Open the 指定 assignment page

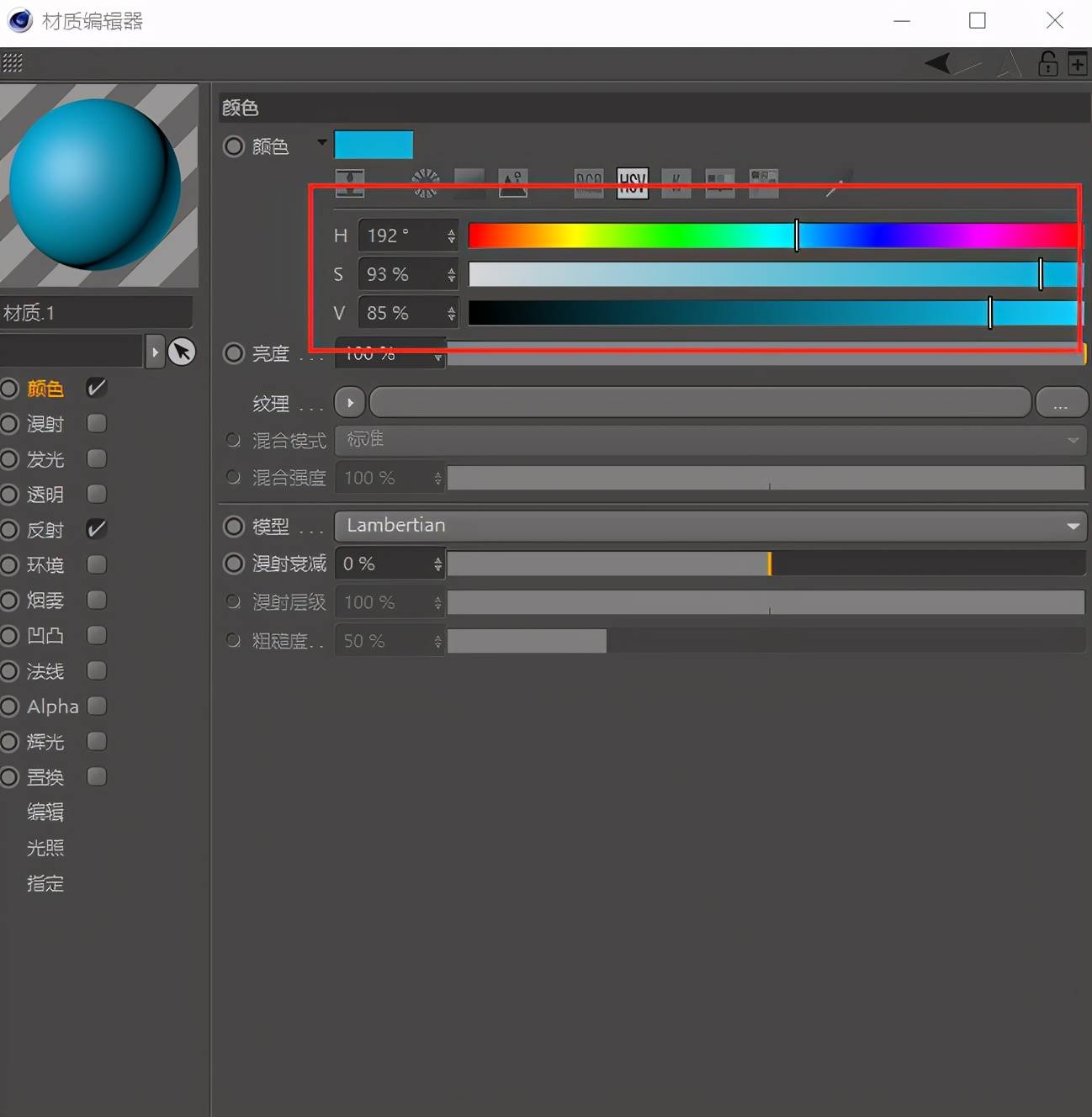coord(45,883)
